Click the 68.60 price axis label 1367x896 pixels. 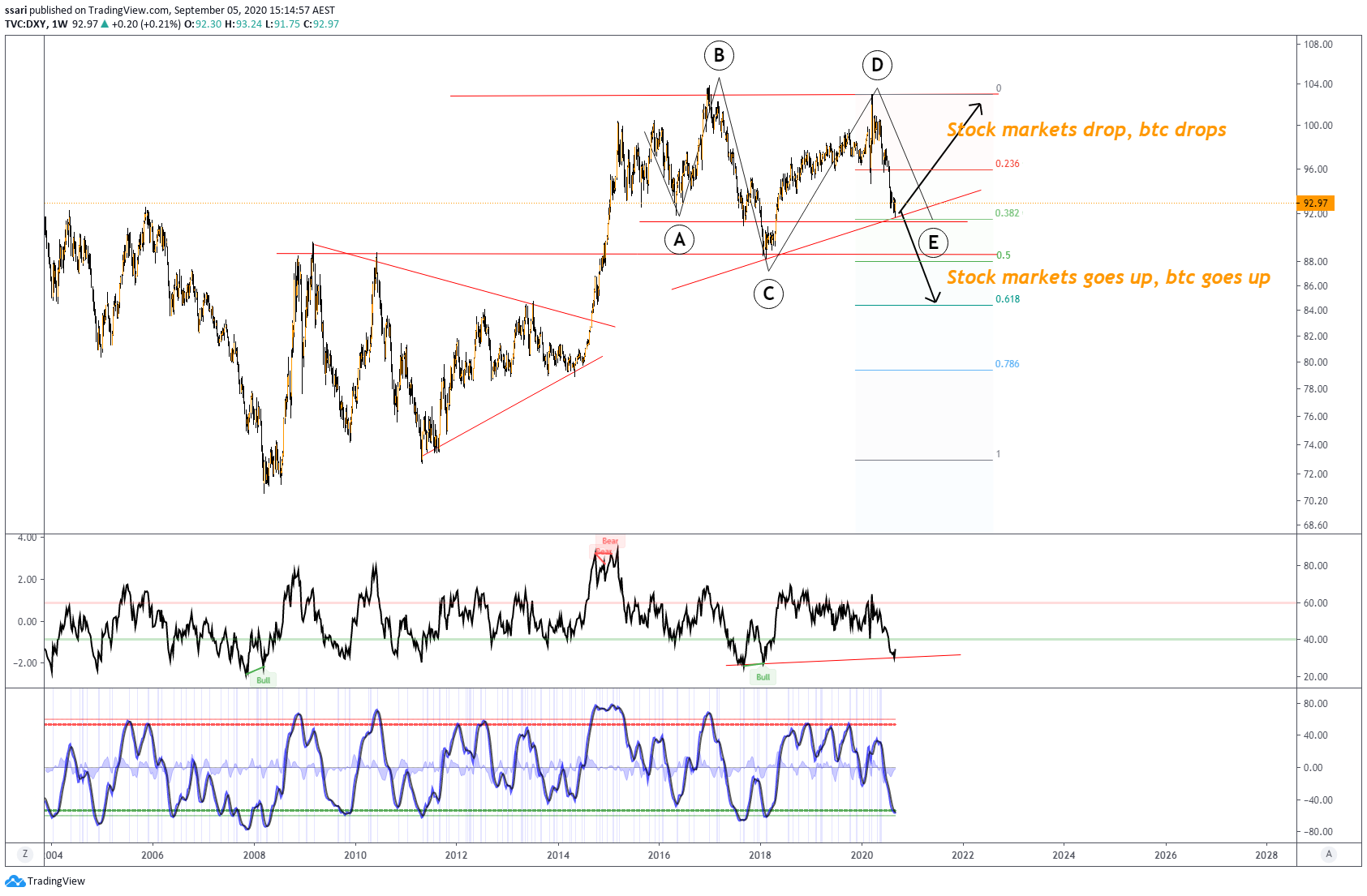coord(1316,525)
